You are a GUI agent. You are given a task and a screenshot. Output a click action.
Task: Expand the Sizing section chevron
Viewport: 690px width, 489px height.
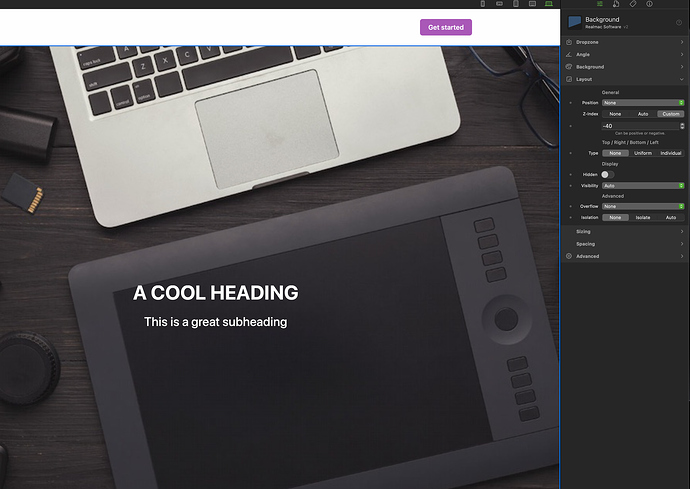pyautogui.click(x=682, y=232)
